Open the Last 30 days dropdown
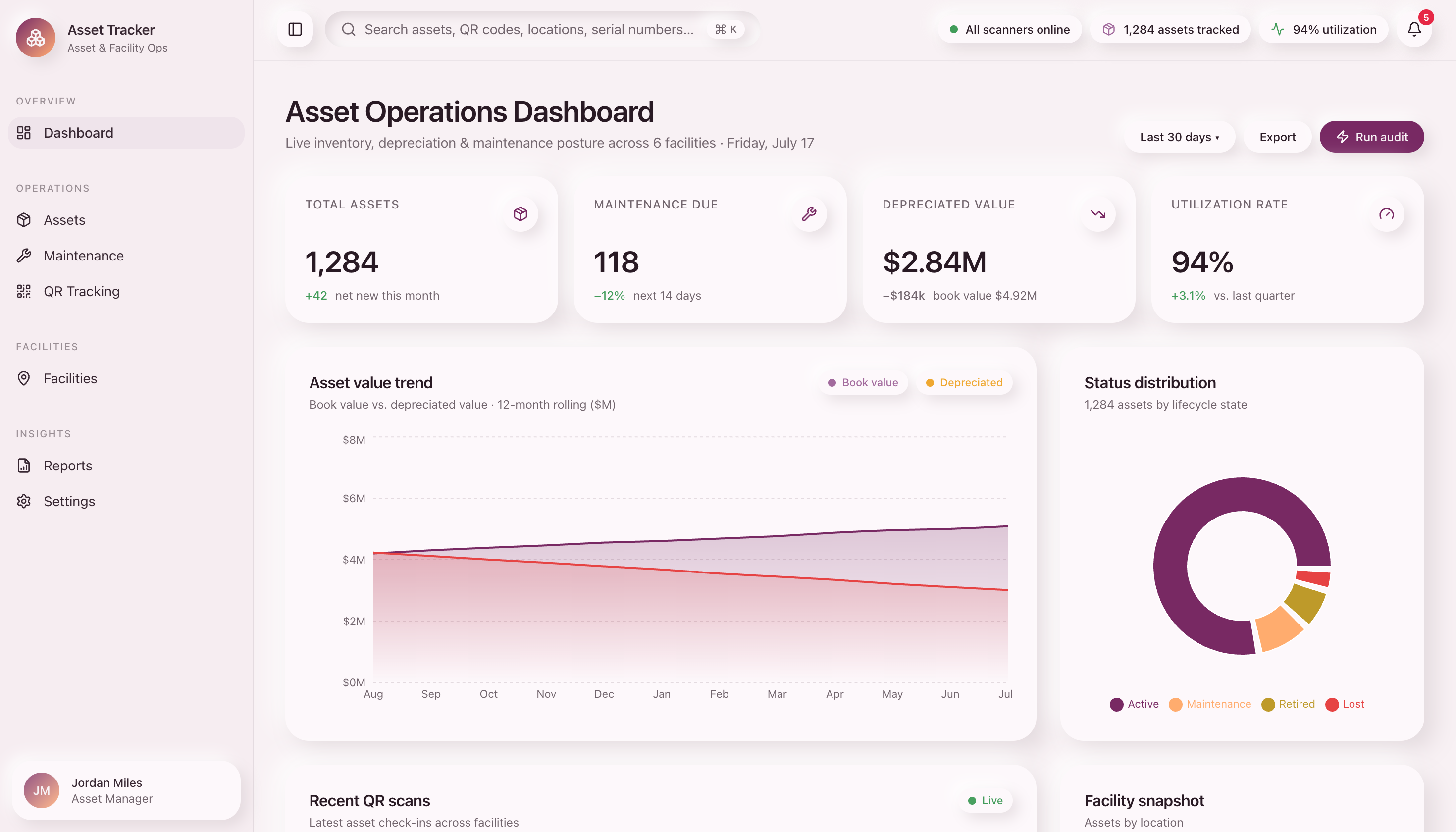Image resolution: width=1456 pixels, height=832 pixels. tap(1180, 137)
